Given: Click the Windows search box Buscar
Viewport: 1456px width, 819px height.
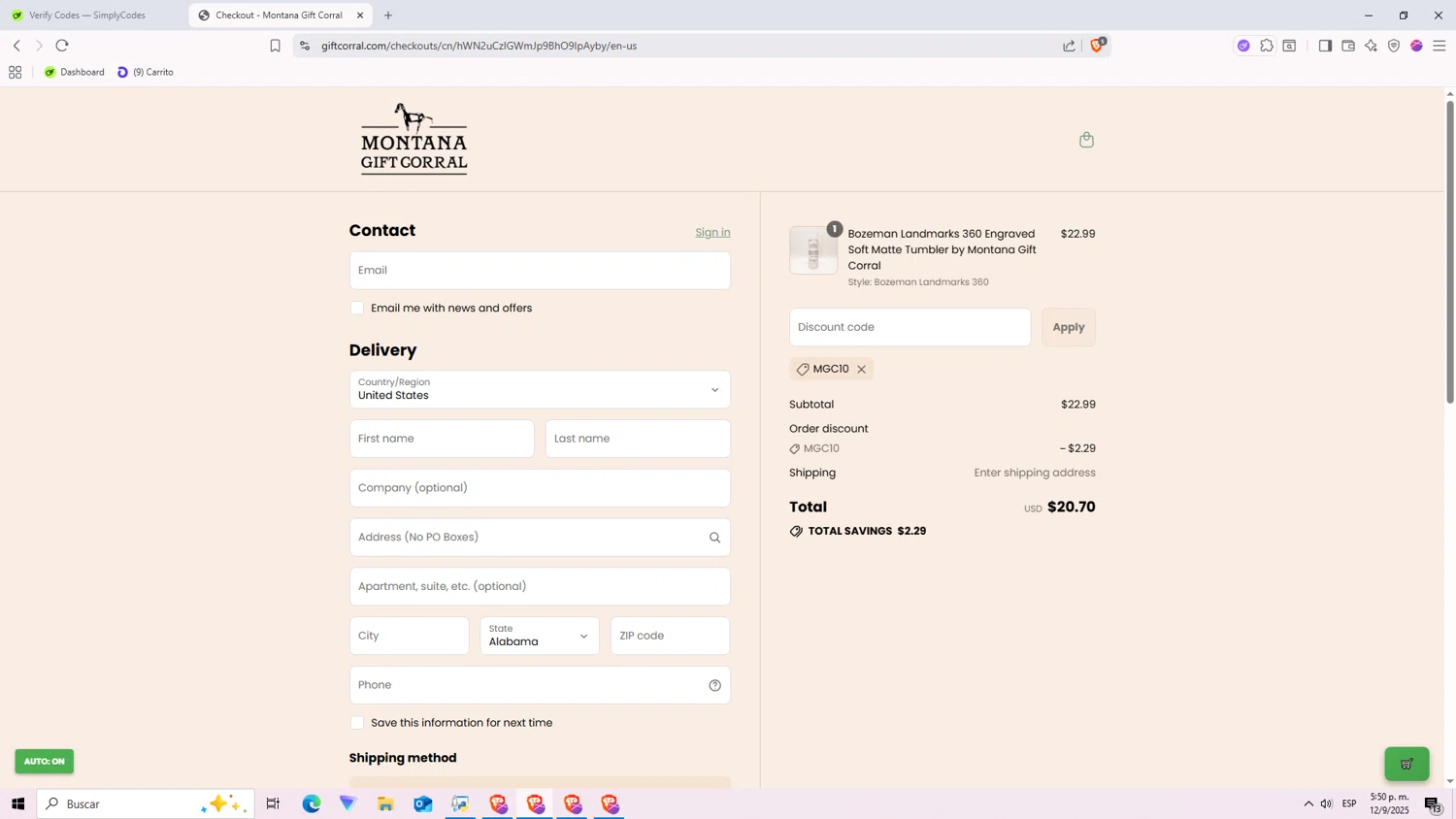Looking at the screenshot, I should click(x=146, y=803).
